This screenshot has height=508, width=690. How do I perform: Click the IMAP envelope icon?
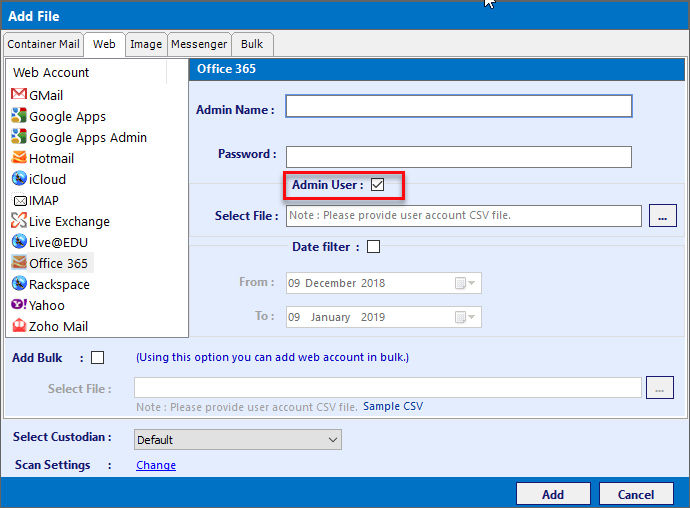point(20,201)
